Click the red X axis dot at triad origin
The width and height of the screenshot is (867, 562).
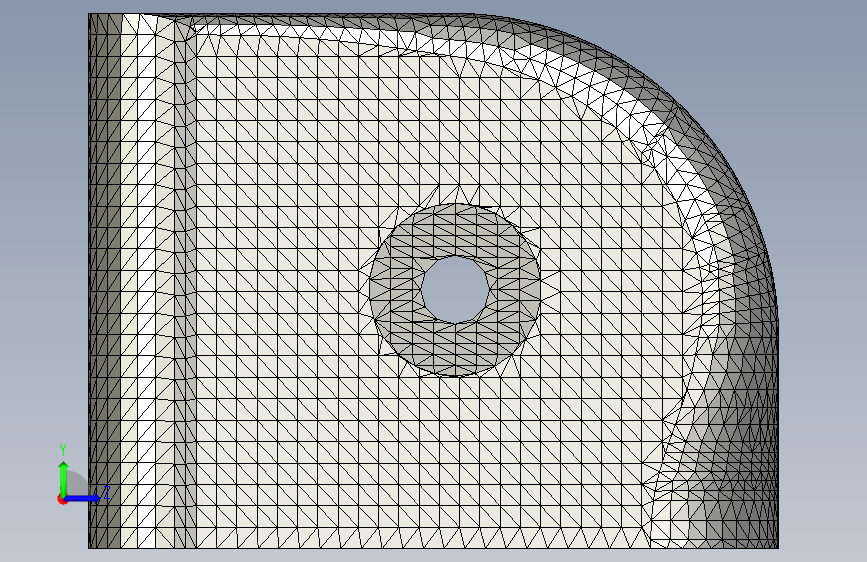coord(62,499)
